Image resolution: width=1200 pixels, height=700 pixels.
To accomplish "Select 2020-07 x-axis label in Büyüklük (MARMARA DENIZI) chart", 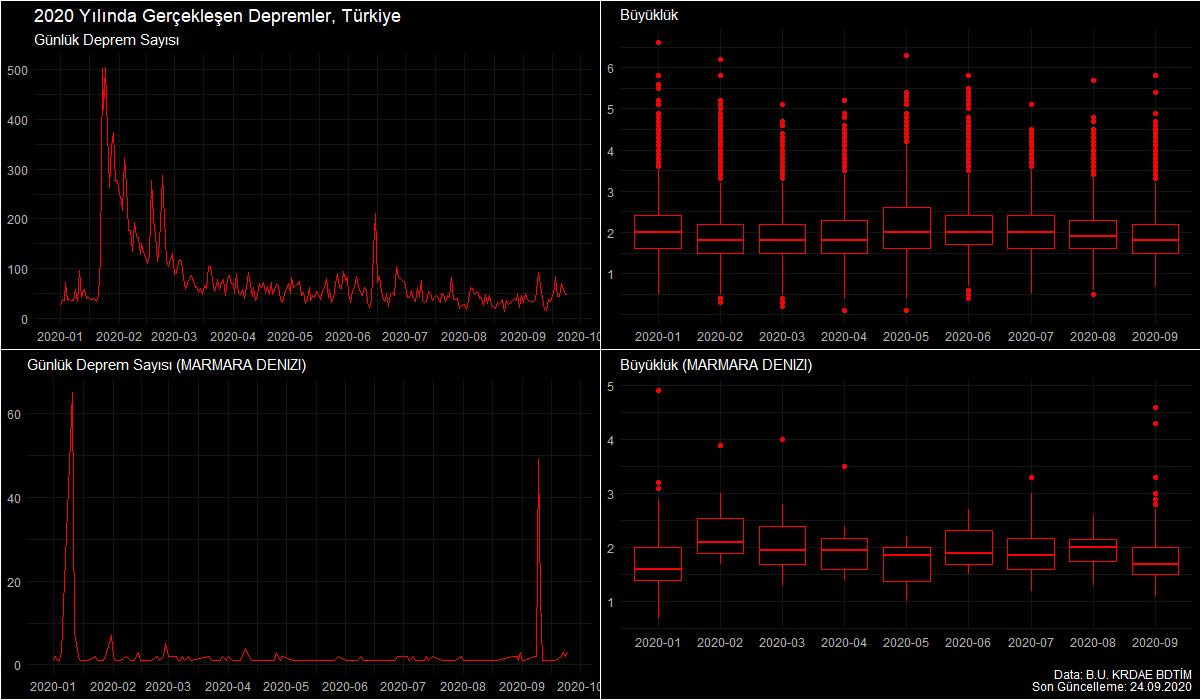I will coord(1031,641).
